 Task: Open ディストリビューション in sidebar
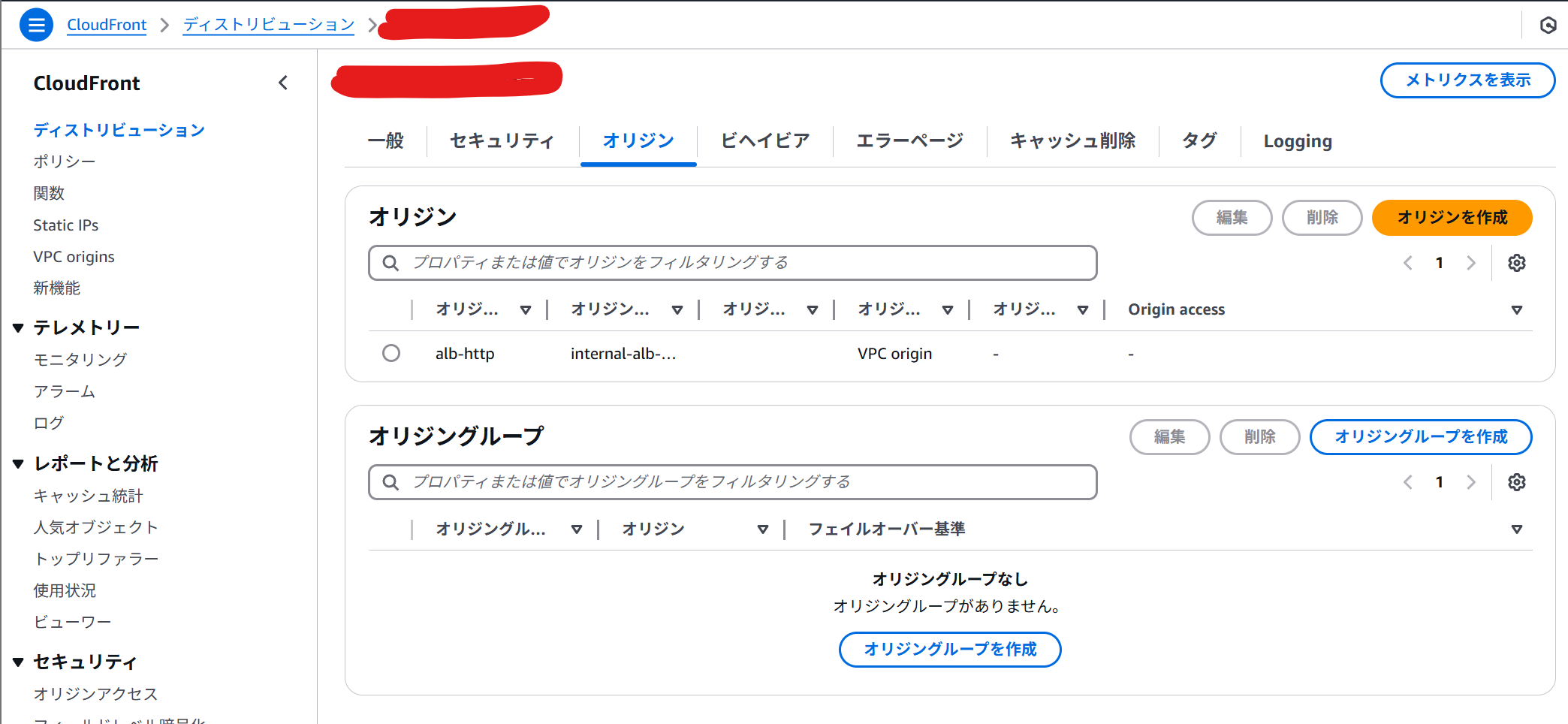click(119, 130)
